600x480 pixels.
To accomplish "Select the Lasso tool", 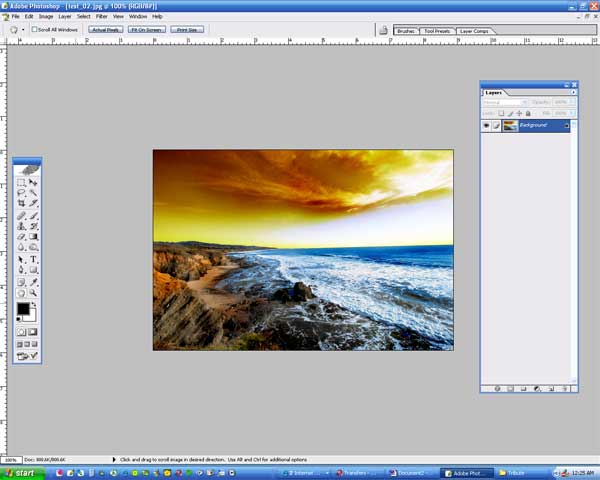I will [x=21, y=193].
